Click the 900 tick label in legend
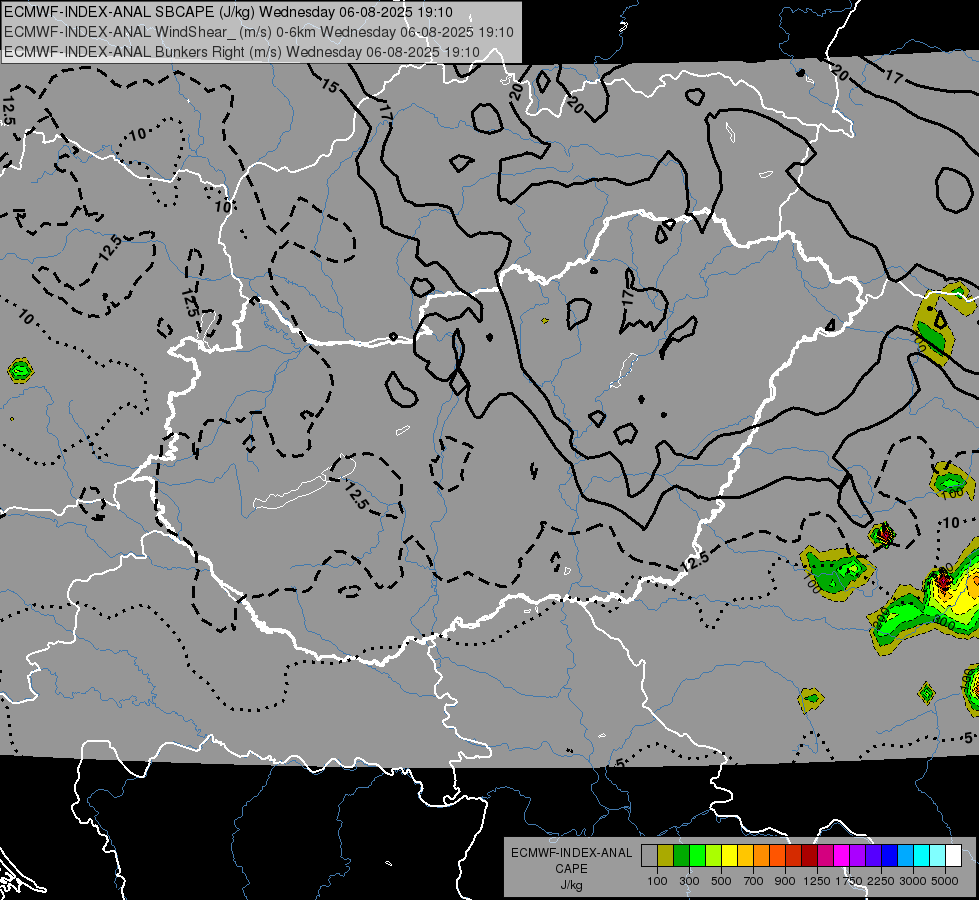The width and height of the screenshot is (979, 900). 785,881
